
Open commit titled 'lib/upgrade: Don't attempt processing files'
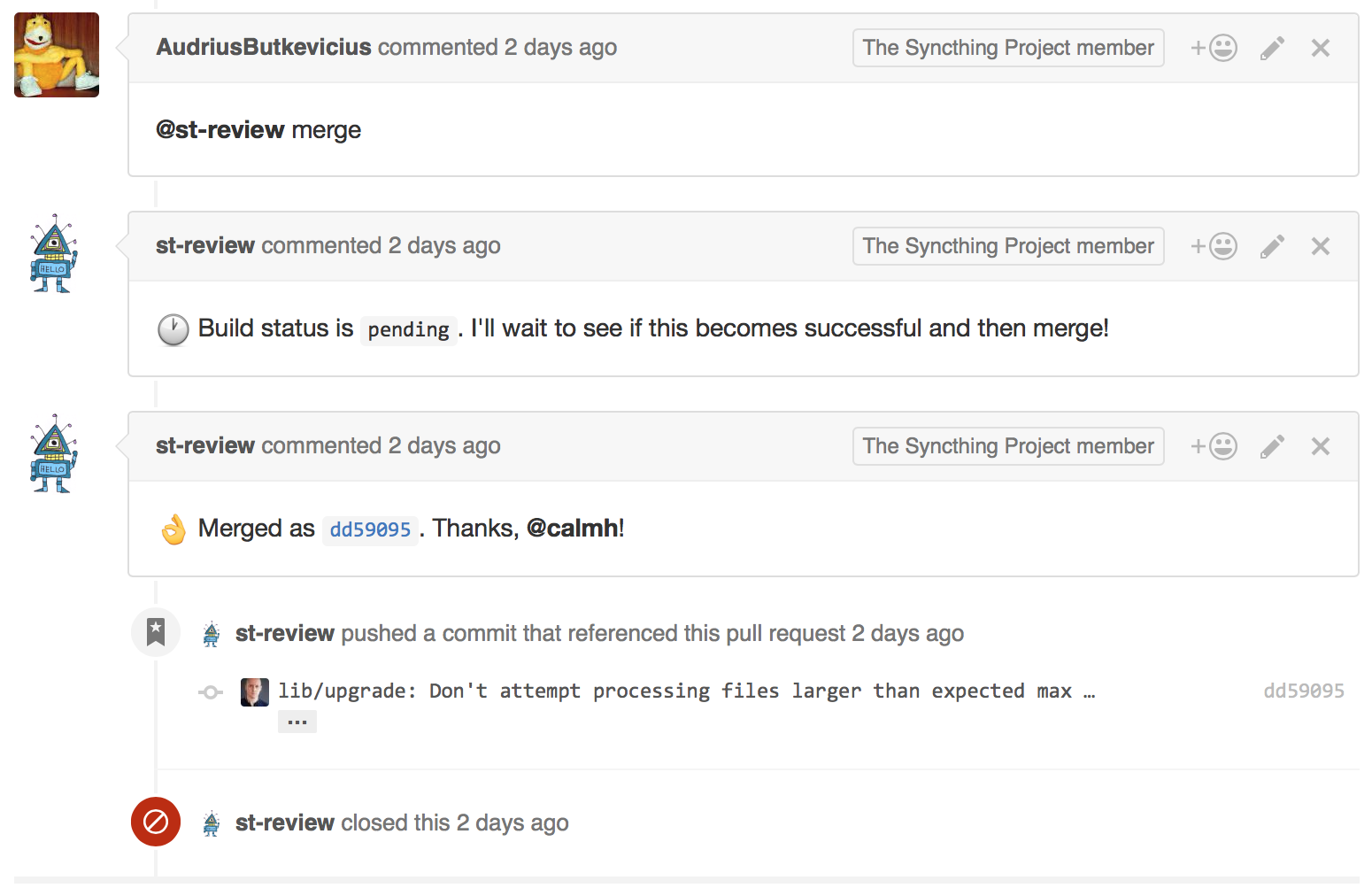(x=674, y=691)
